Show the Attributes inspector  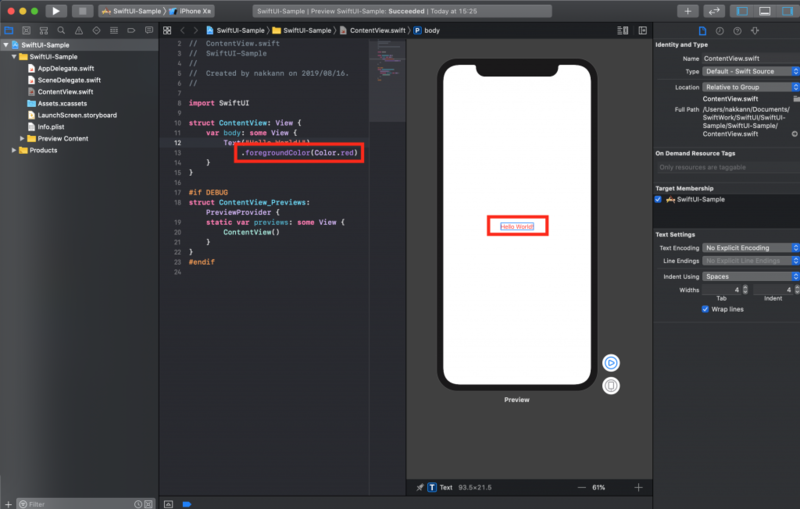click(x=755, y=31)
